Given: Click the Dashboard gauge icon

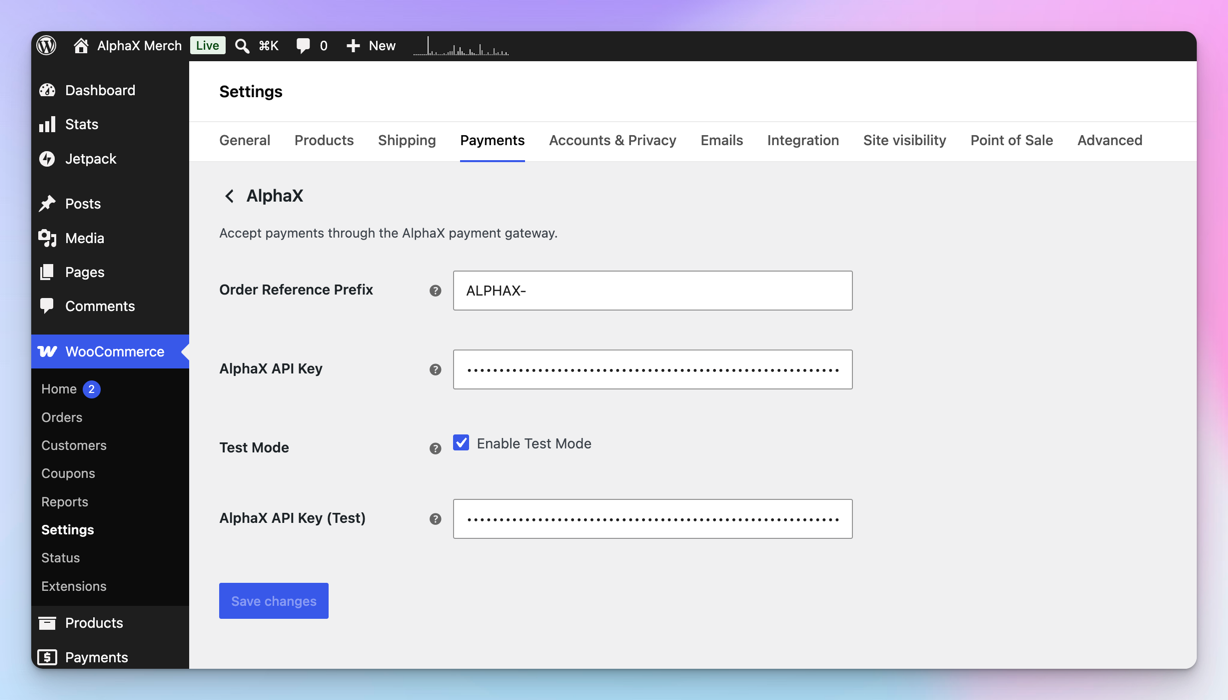Looking at the screenshot, I should pos(47,90).
